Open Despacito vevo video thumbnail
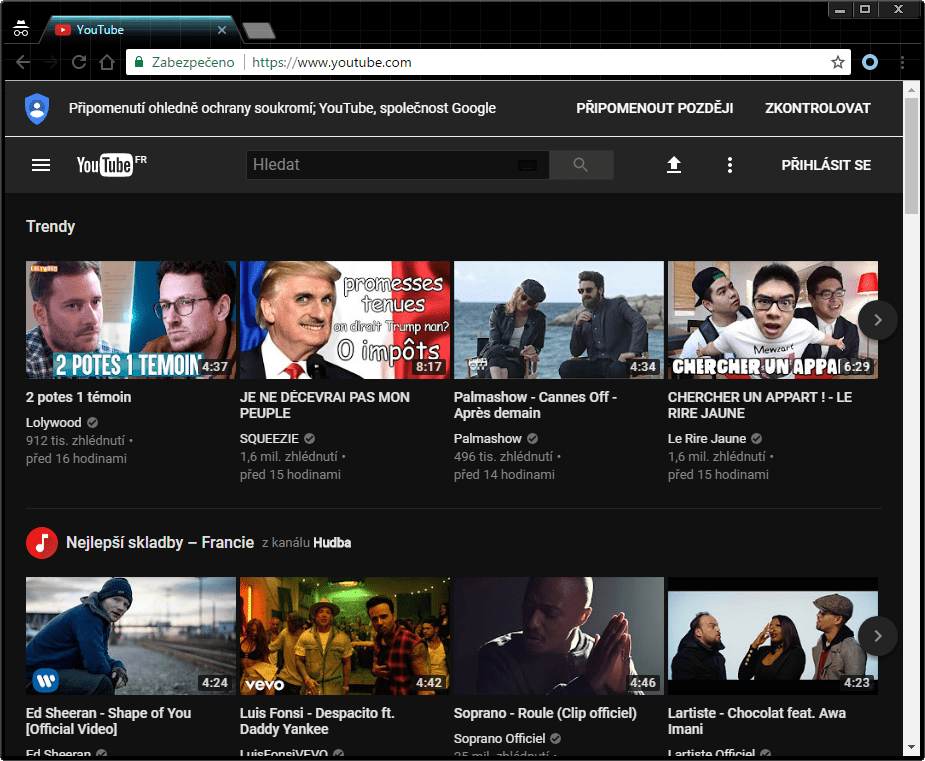925x761 pixels. point(345,636)
